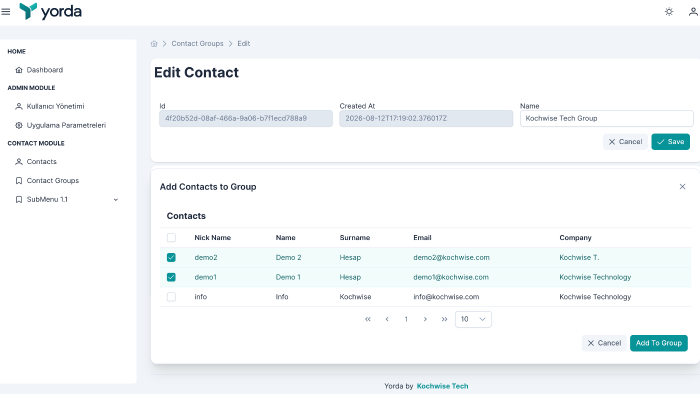This screenshot has width=700, height=394.
Task: Click the home breadcrumb icon
Action: click(x=154, y=44)
